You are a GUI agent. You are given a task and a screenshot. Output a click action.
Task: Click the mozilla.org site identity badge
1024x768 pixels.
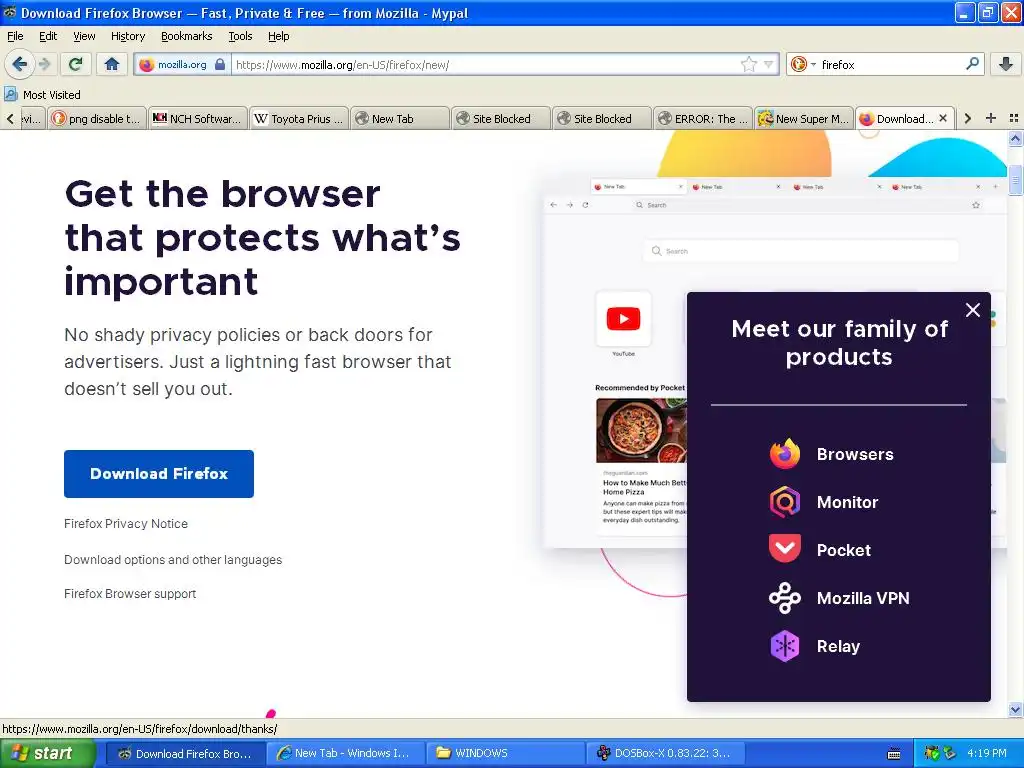(x=182, y=65)
